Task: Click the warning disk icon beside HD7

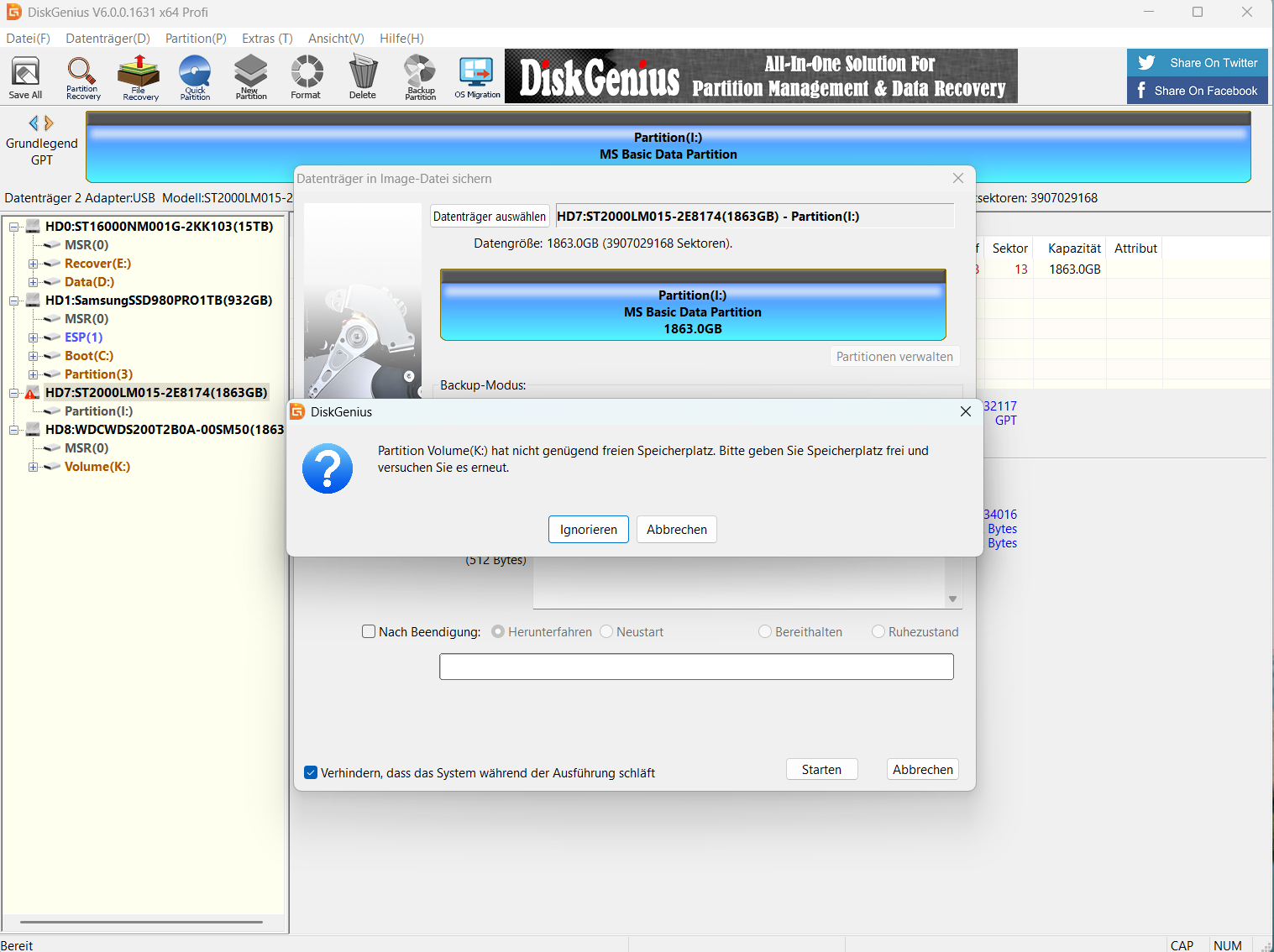Action: coord(33,392)
